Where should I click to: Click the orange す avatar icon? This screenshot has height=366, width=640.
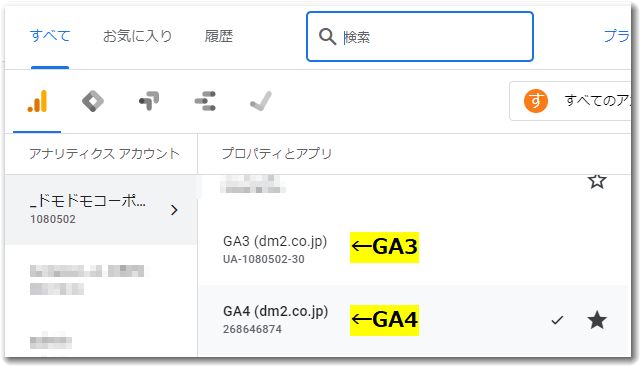pos(536,100)
